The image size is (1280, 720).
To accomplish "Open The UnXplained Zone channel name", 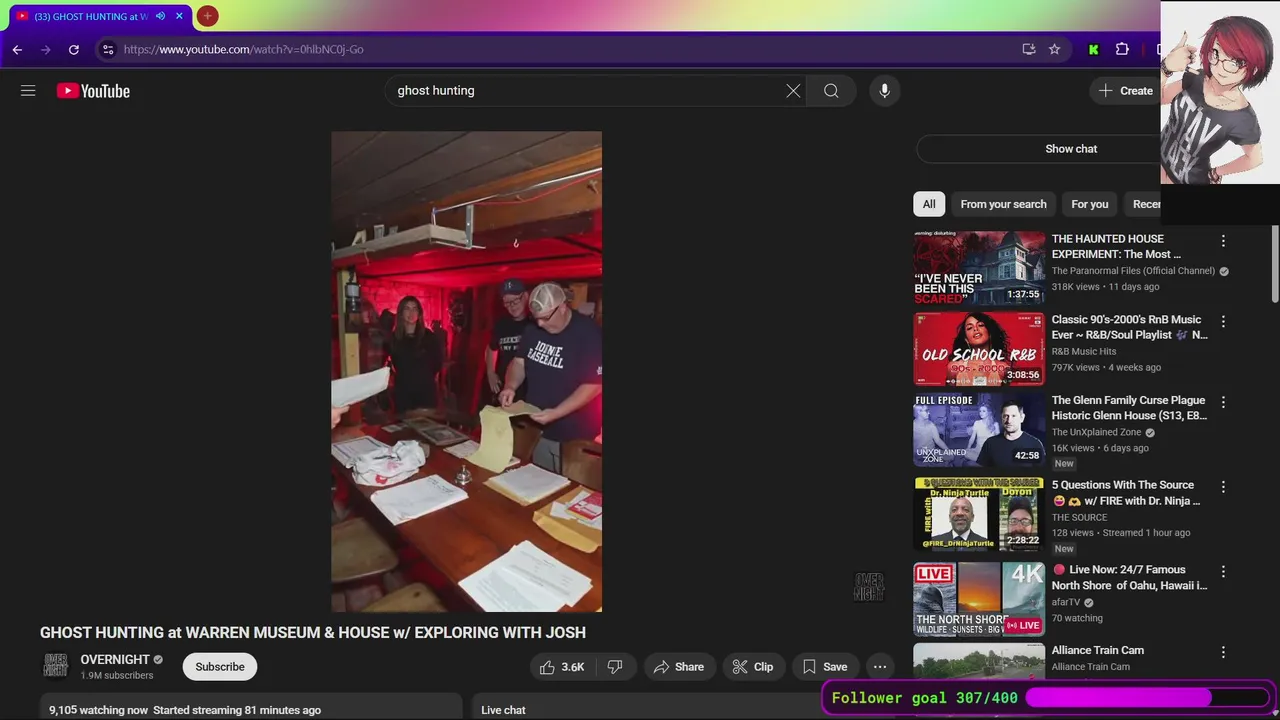I will pyautogui.click(x=1097, y=433).
